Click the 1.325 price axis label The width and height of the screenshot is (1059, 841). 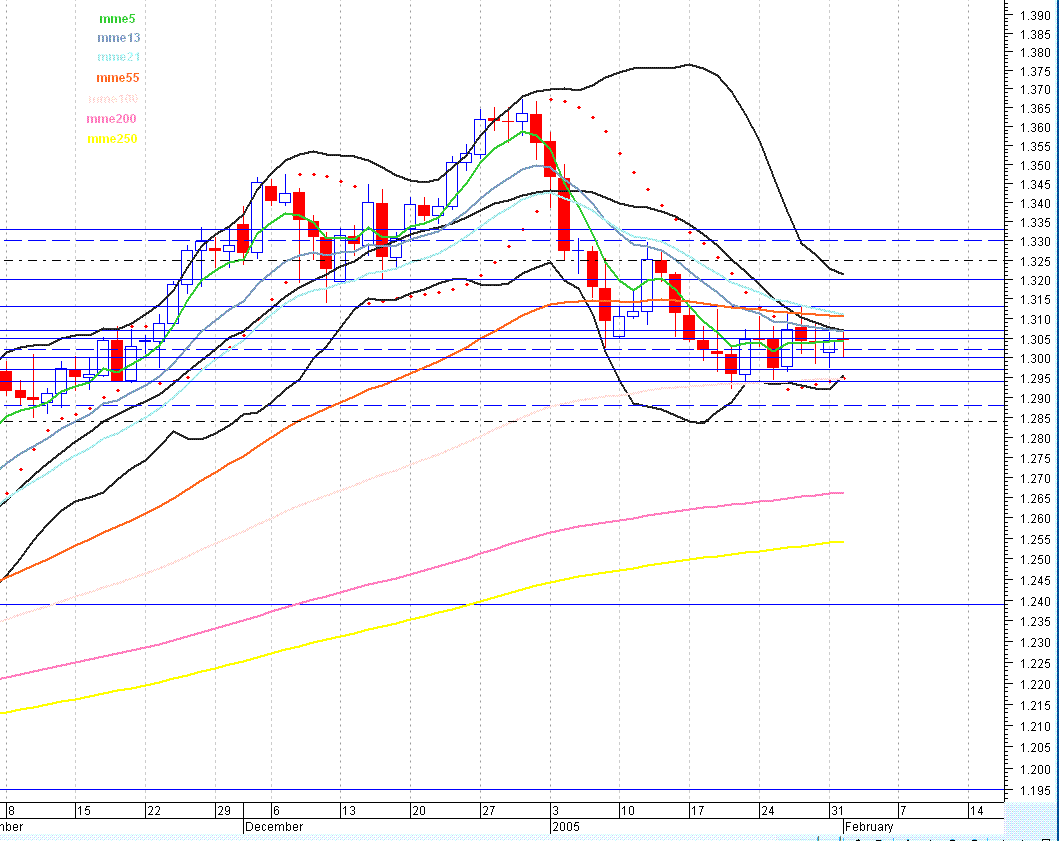point(1035,261)
